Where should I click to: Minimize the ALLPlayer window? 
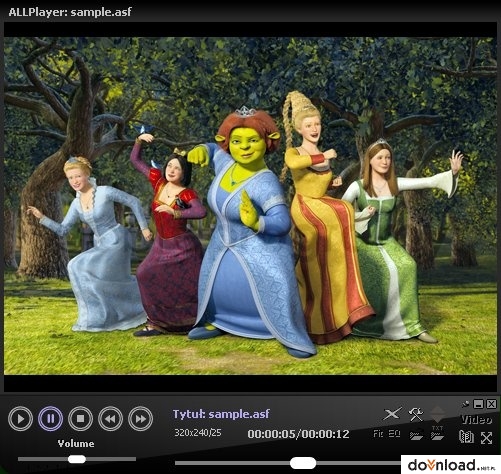point(478,404)
